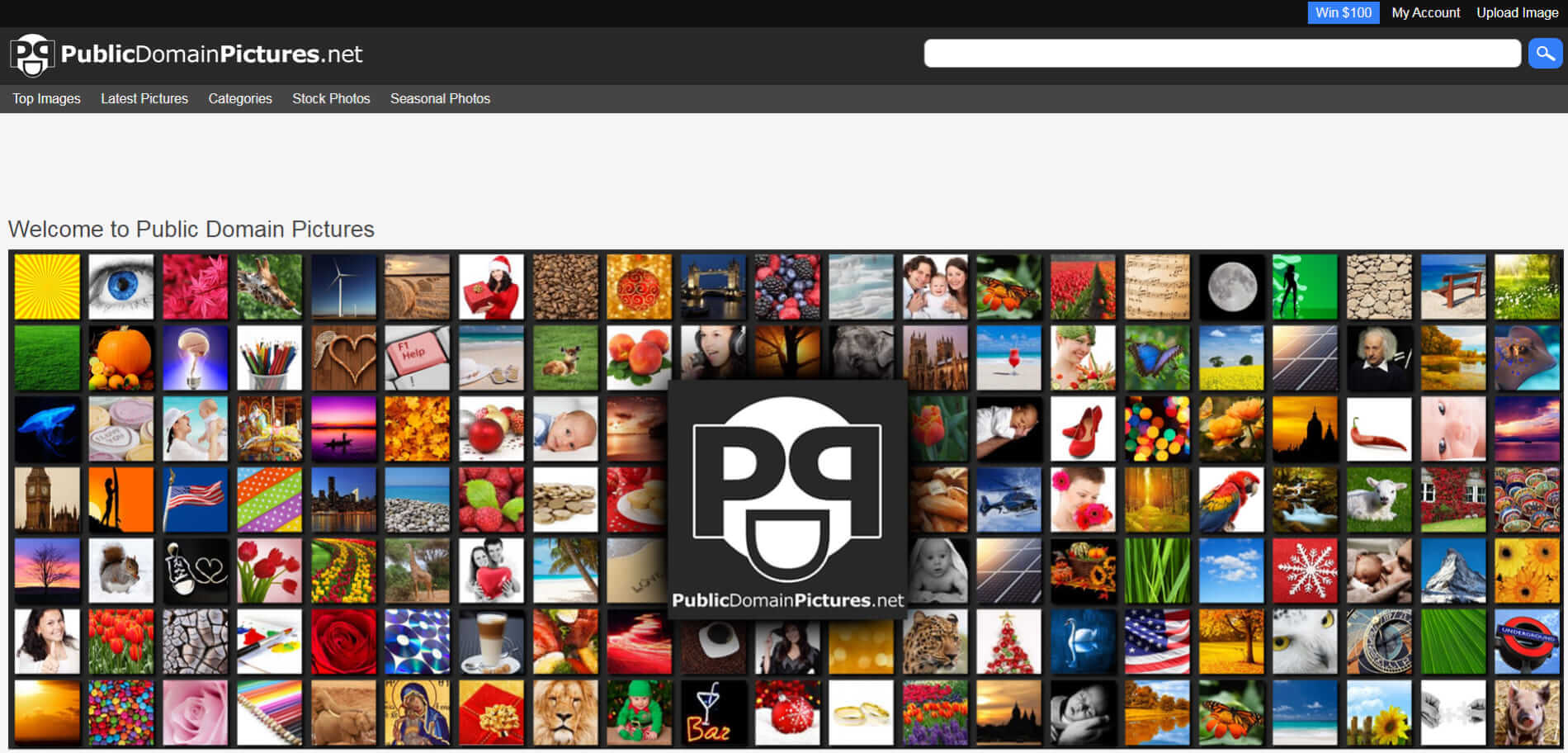The height and width of the screenshot is (753, 1568).
Task: Open the religious icon painting thumbnail
Action: [x=417, y=713]
